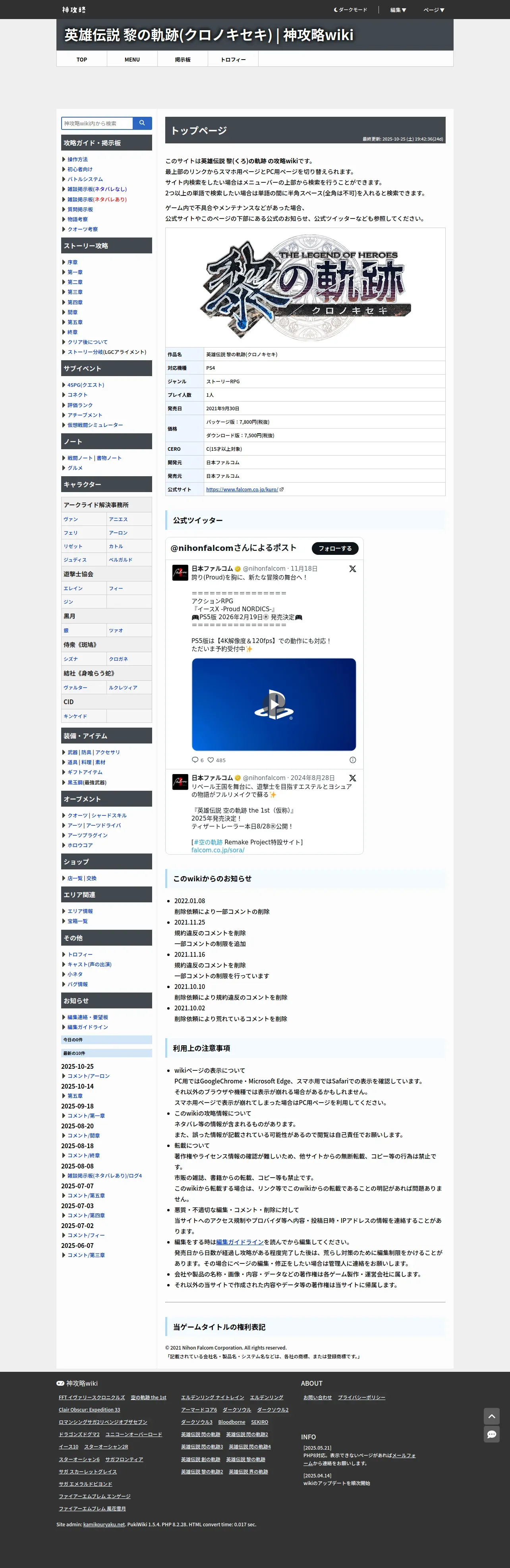Open the 掲示板 navigation tab

coord(183,59)
